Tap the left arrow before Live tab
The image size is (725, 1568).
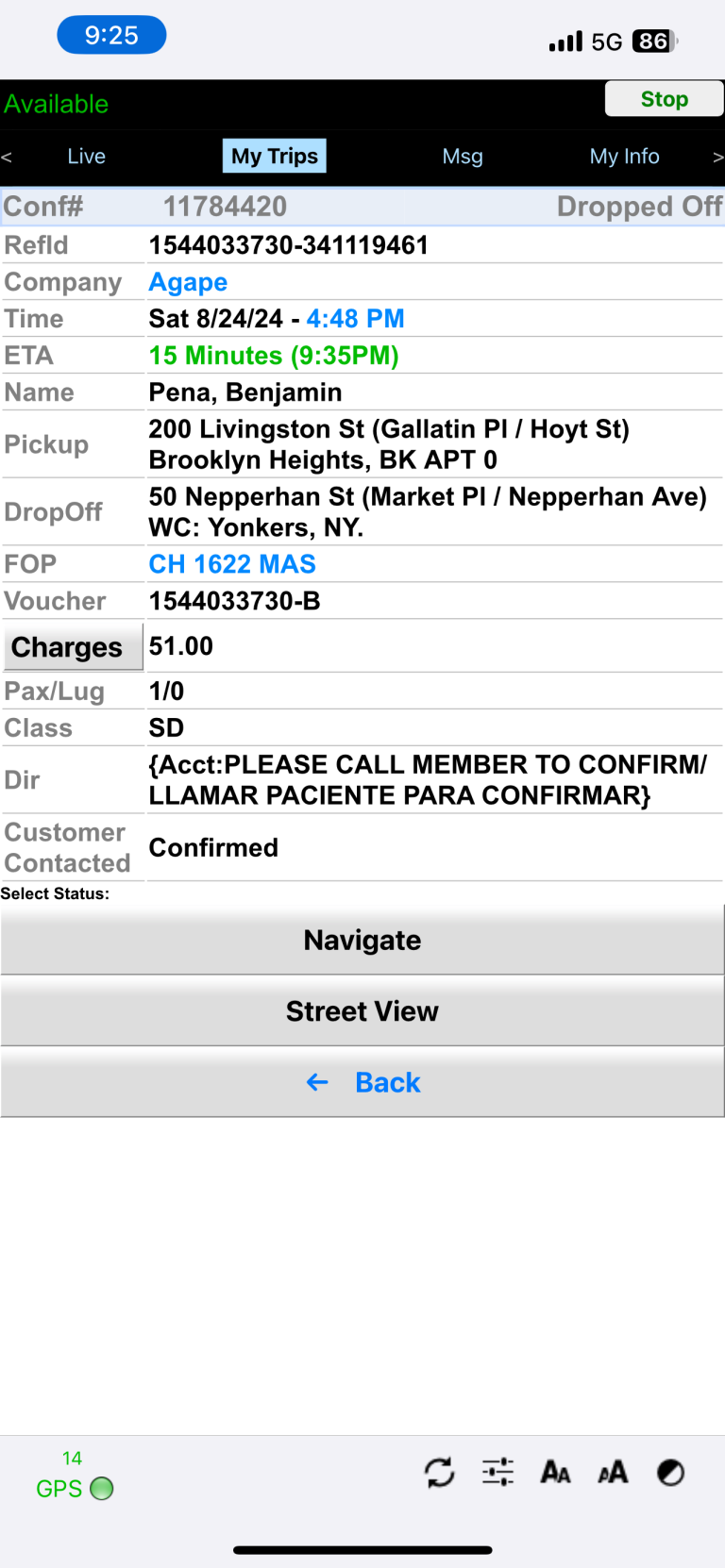coord(8,157)
